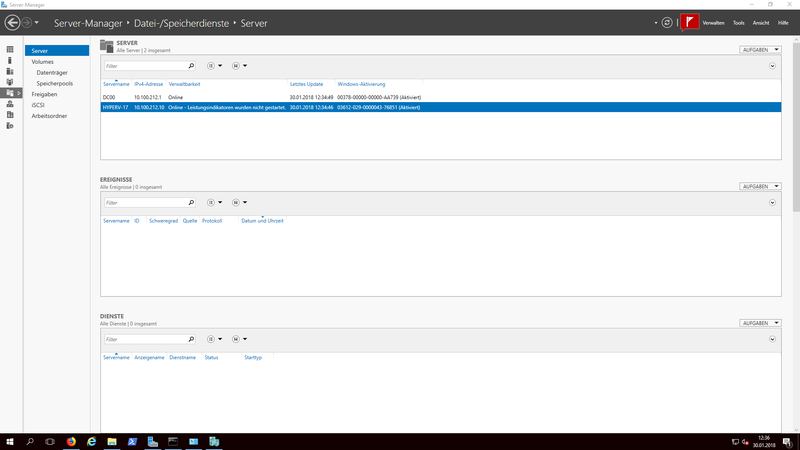The image size is (800, 450).
Task: Open the list options dropdown in Server section
Action: [x=214, y=66]
